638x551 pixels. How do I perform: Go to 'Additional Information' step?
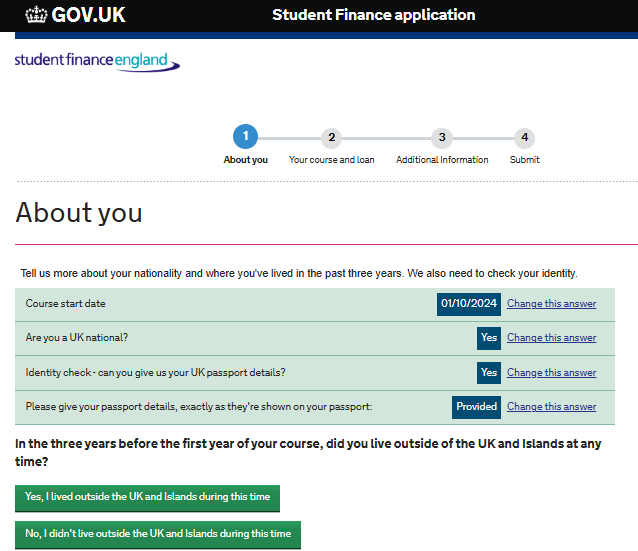pos(442,160)
